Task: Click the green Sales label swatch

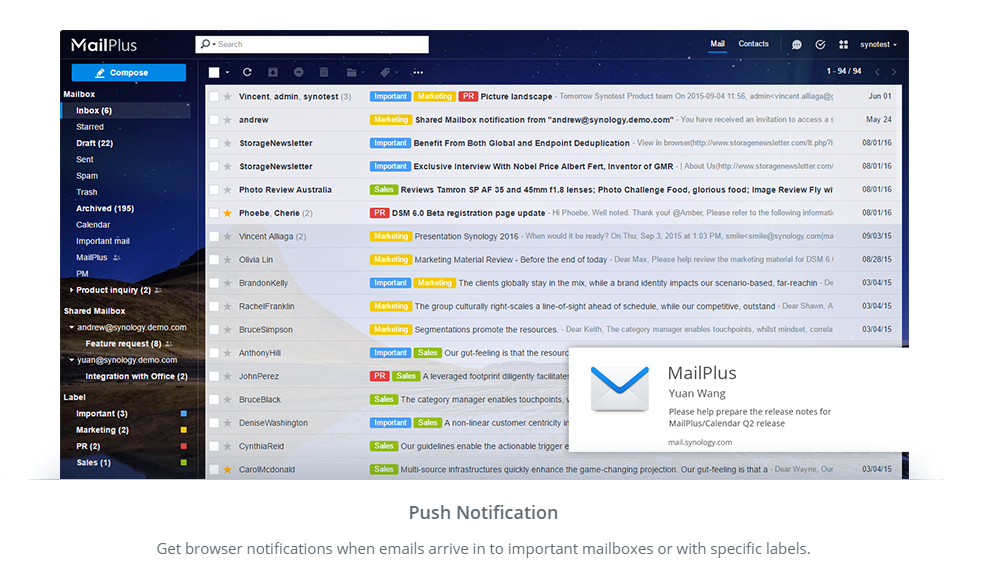Action: (184, 463)
